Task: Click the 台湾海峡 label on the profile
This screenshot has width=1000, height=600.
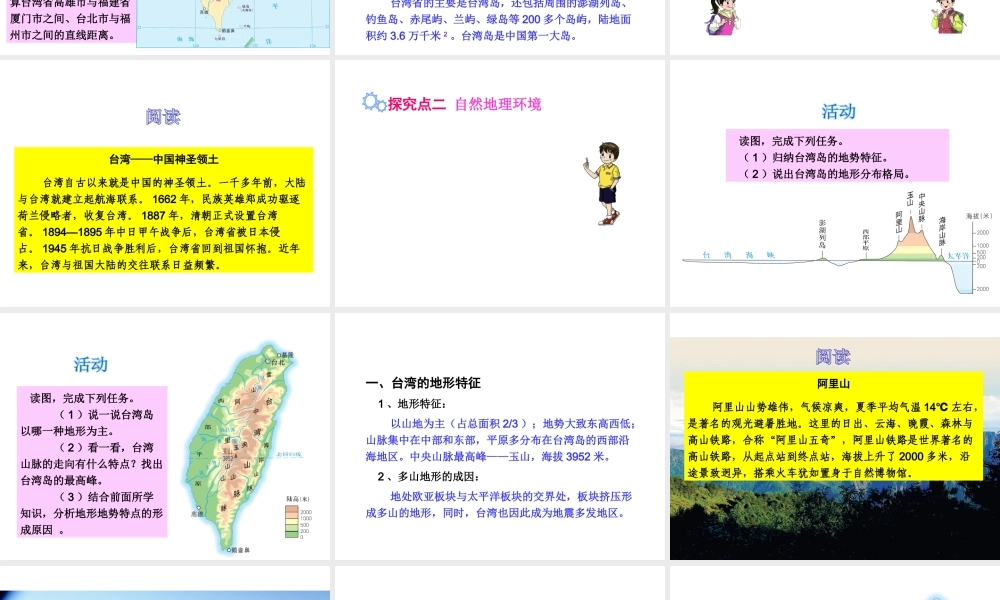Action: point(739,255)
